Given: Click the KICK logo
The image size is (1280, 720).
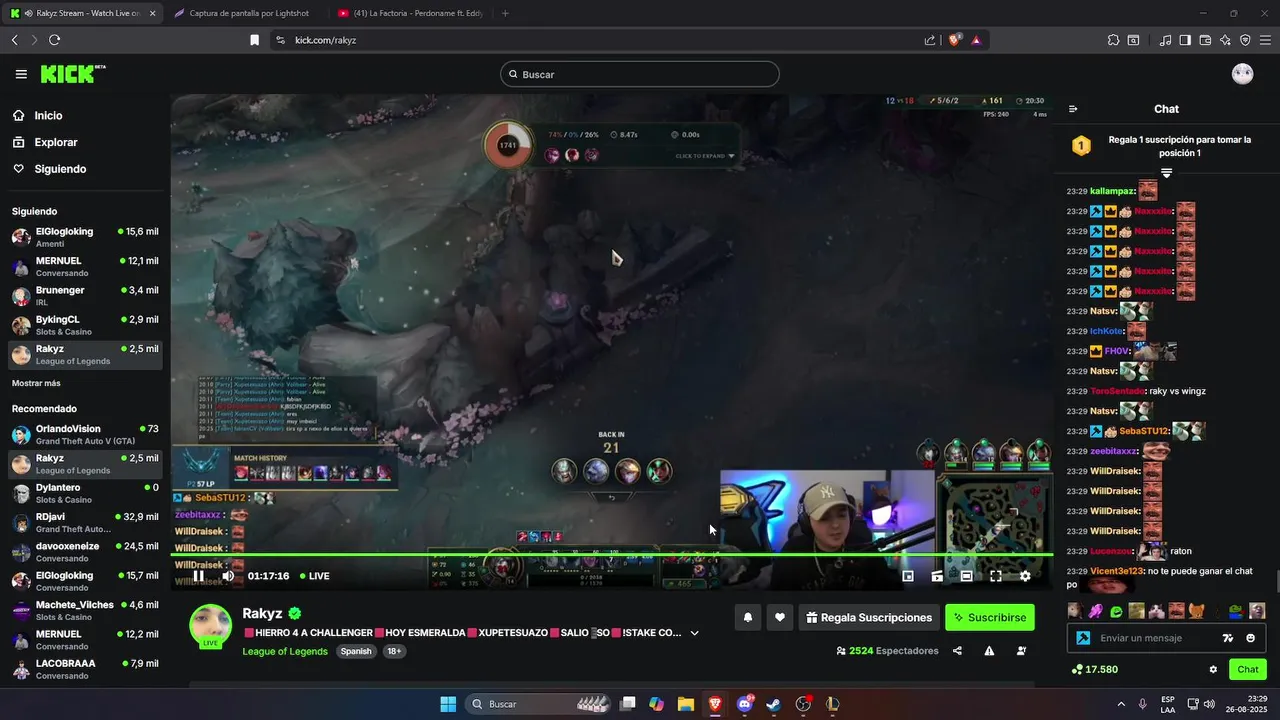Looking at the screenshot, I should tap(72, 74).
